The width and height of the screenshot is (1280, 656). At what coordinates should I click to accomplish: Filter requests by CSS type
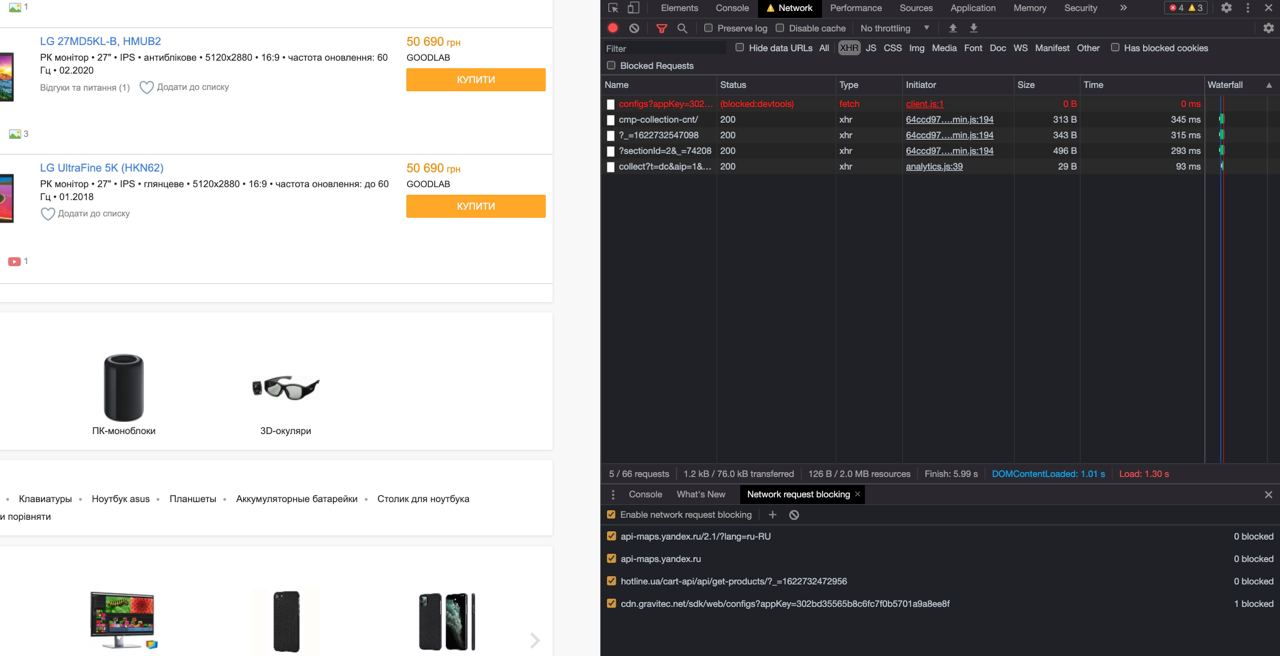(893, 48)
